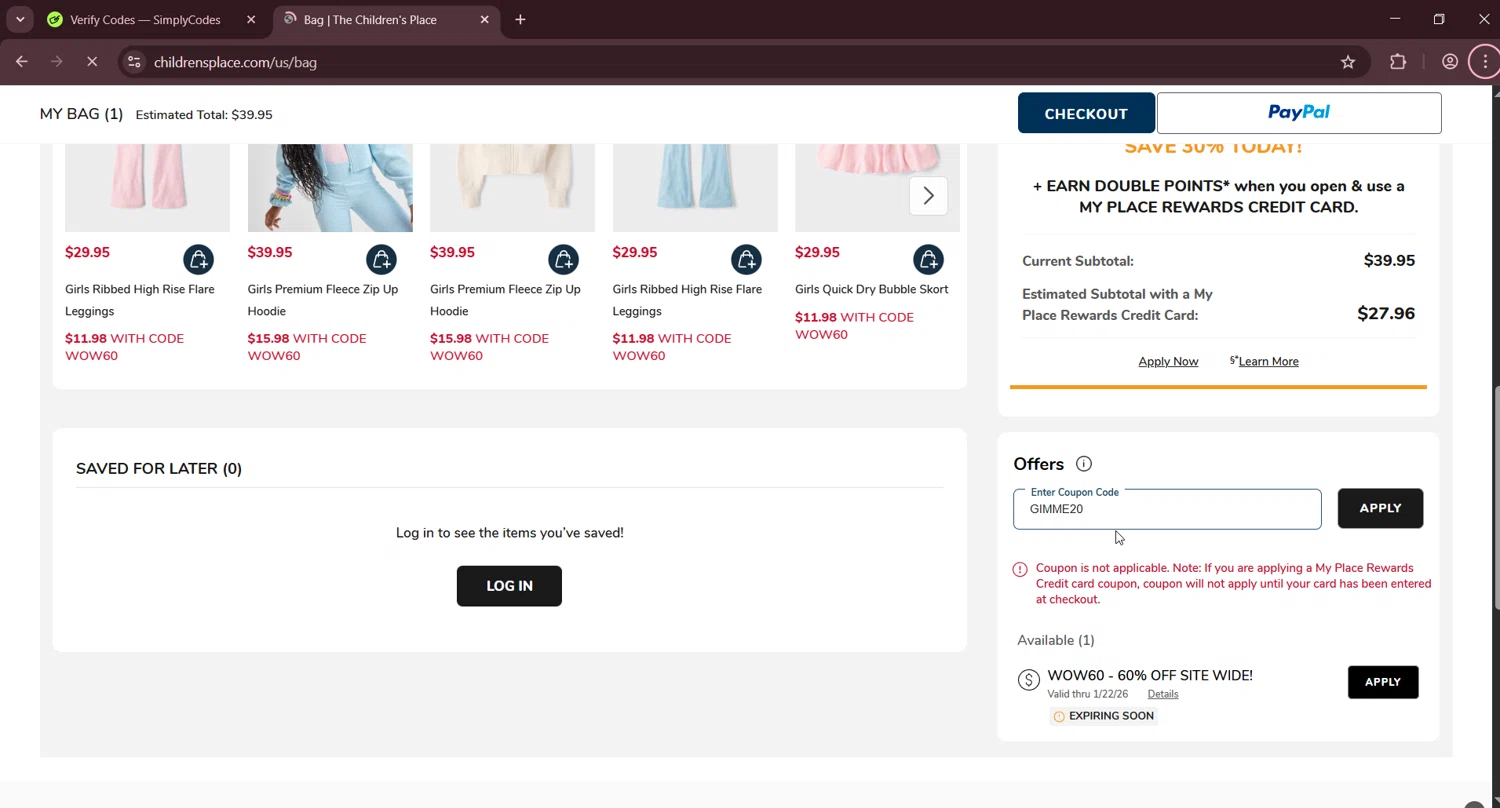Screen dimensions: 1500x808
Task: Add Girls Quick Dry Bubble Skort to bag
Action: pyautogui.click(x=928, y=260)
